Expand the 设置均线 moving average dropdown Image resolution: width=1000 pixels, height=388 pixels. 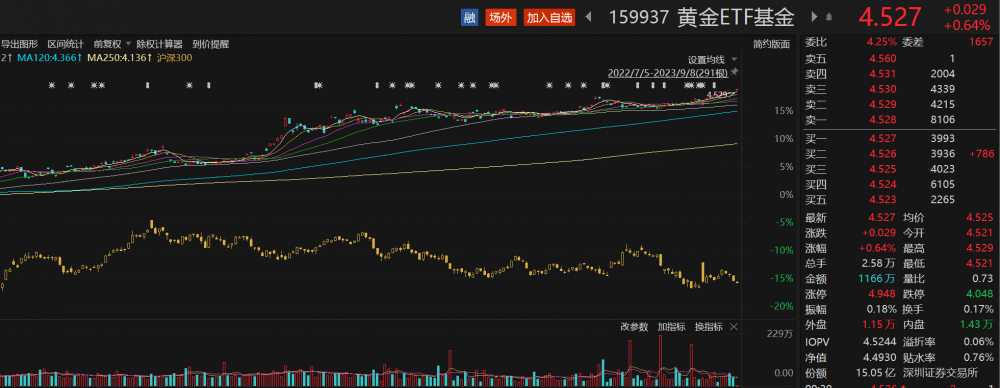point(734,59)
